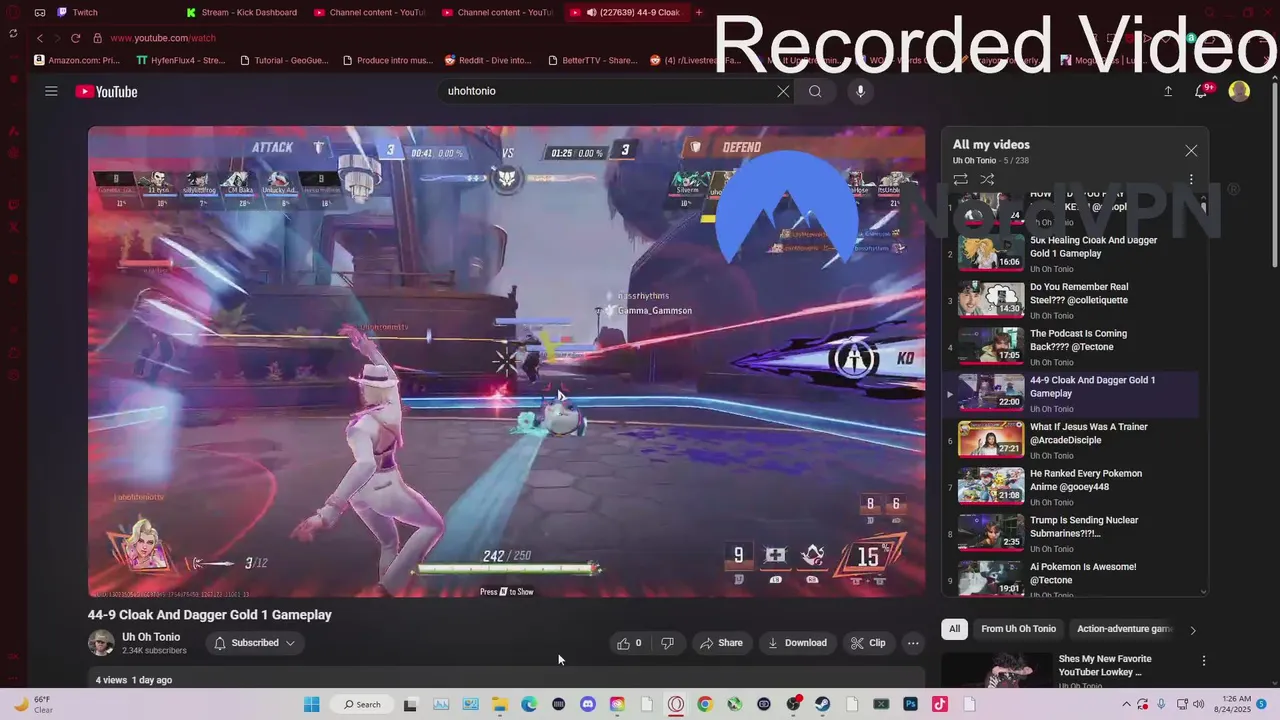The height and width of the screenshot is (720, 1280).
Task: Open the Amazon.com bookmark
Action: [77, 60]
